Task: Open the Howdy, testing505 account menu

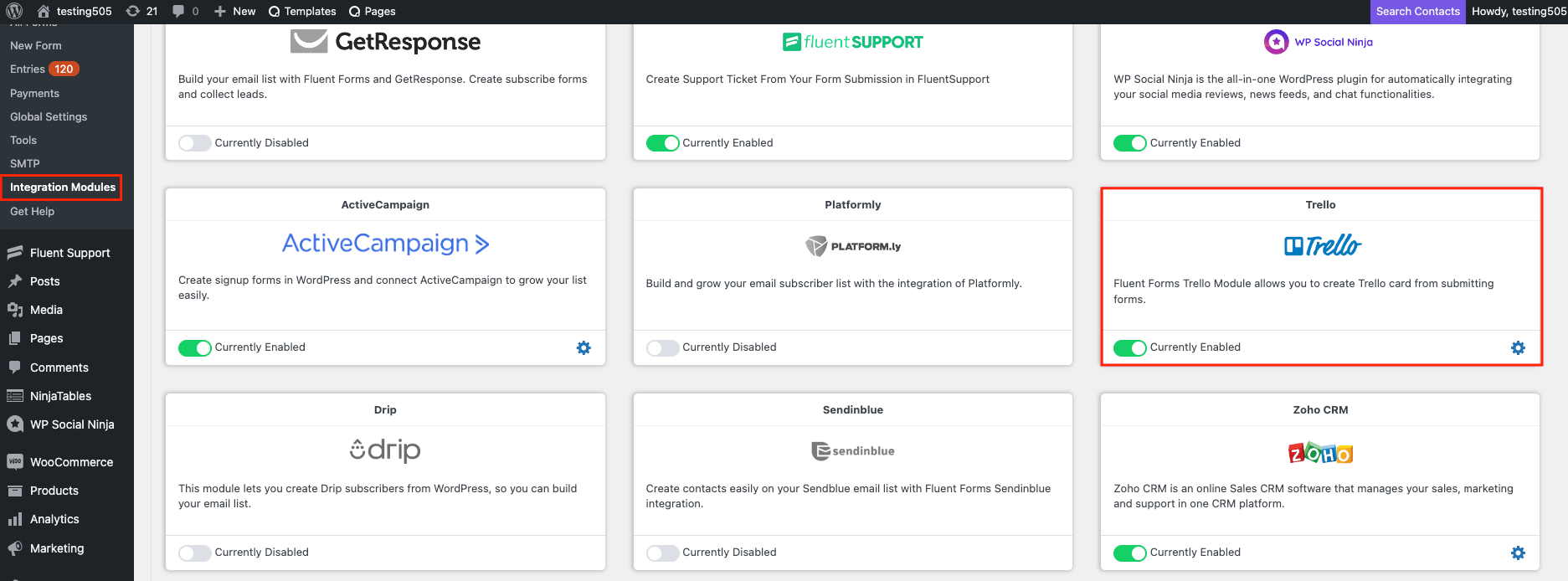Action: tap(1519, 11)
